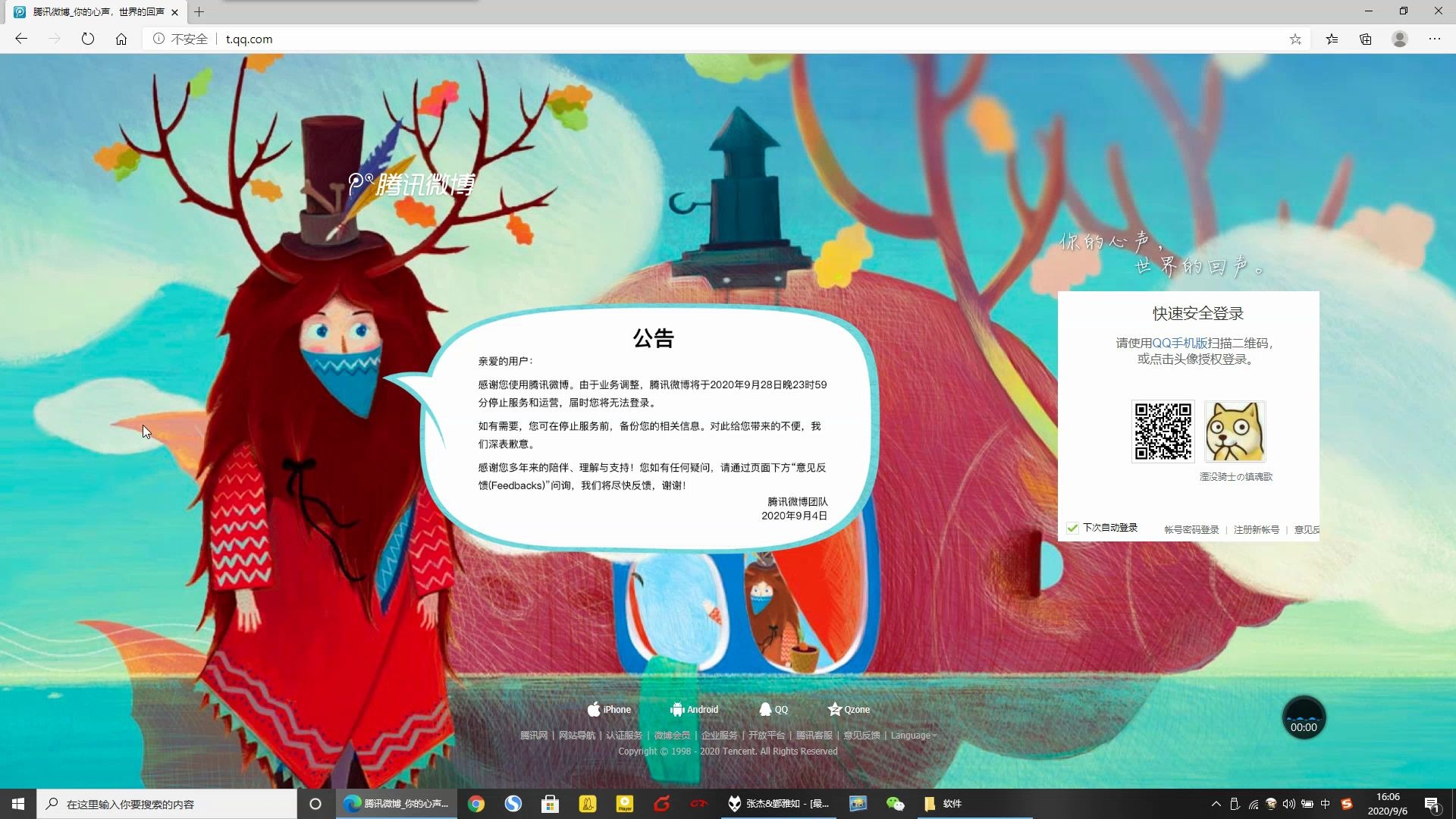The height and width of the screenshot is (819, 1456).
Task: Open the 开放平台 footer link
Action: tap(766, 735)
